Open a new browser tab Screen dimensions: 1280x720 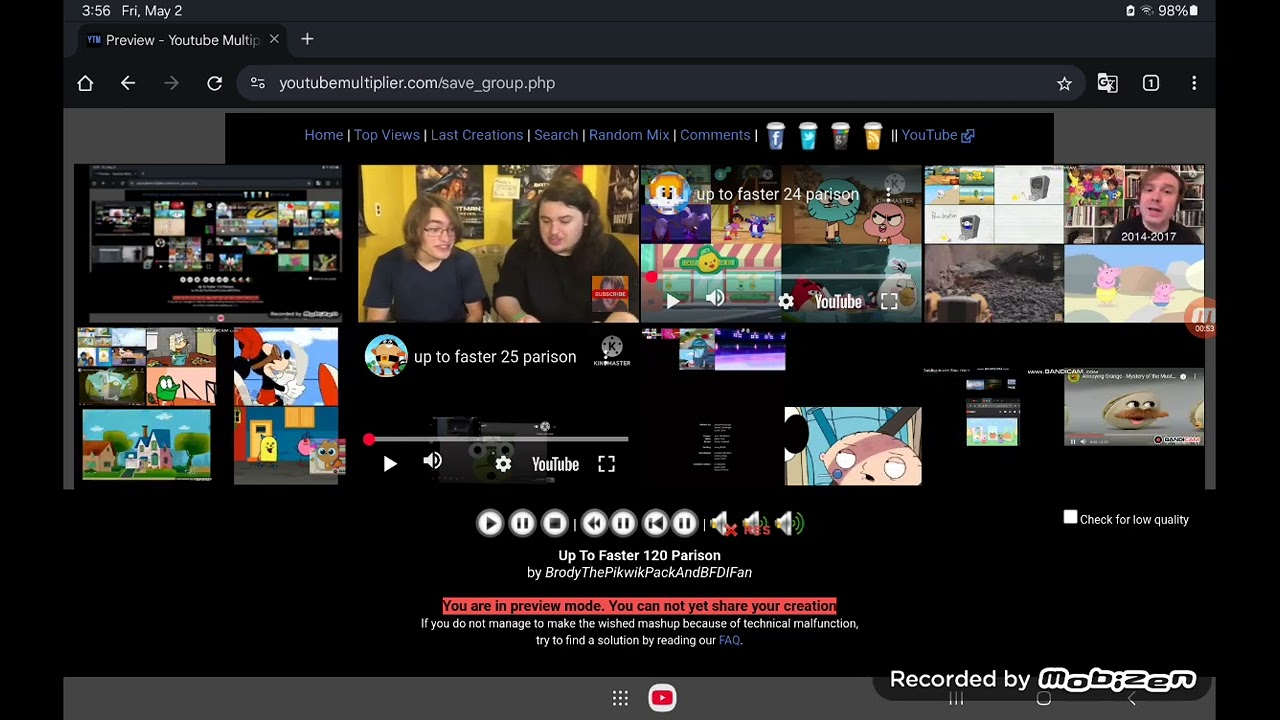coord(307,39)
